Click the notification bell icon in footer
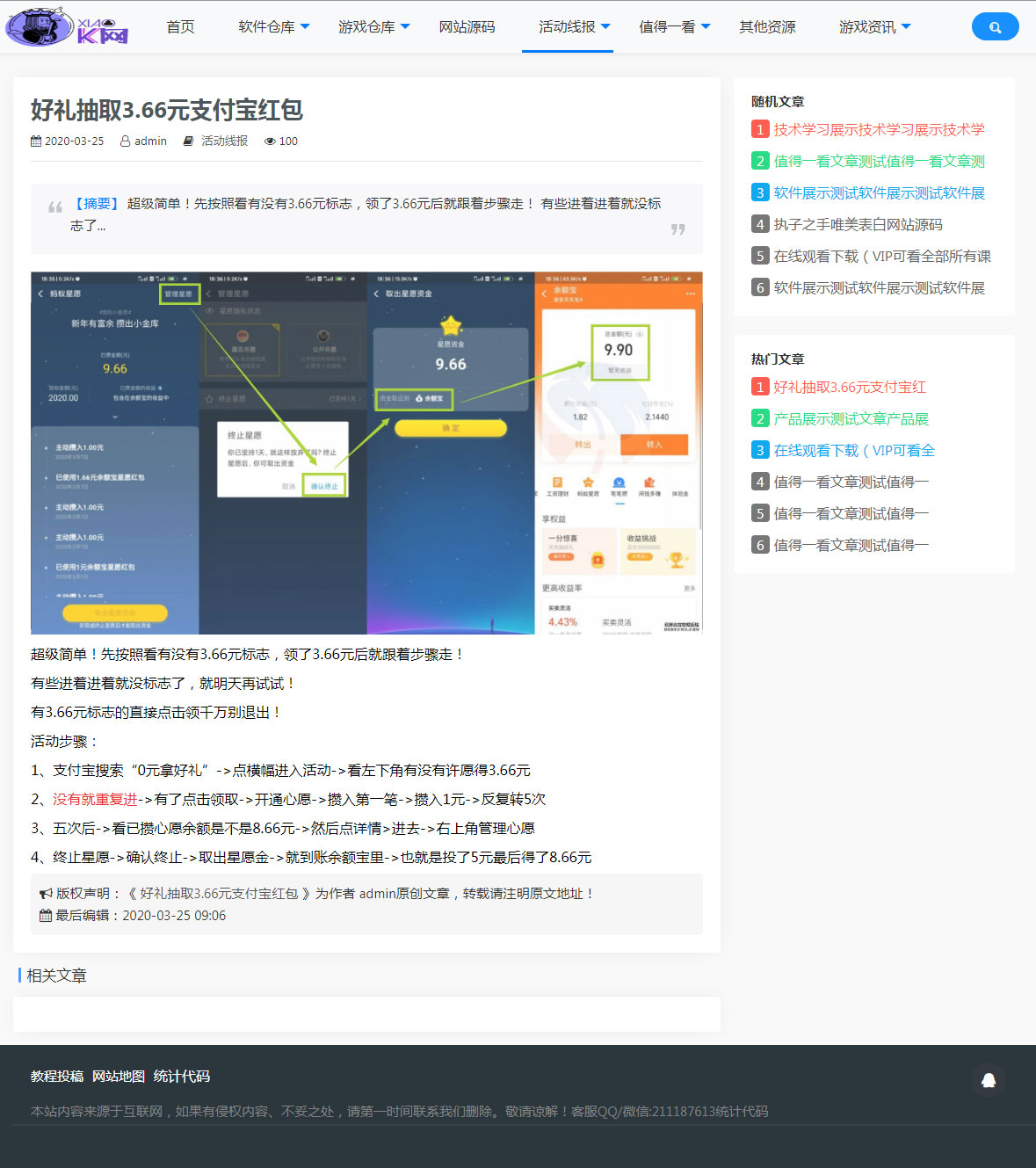Image resolution: width=1036 pixels, height=1168 pixels. [x=989, y=1080]
